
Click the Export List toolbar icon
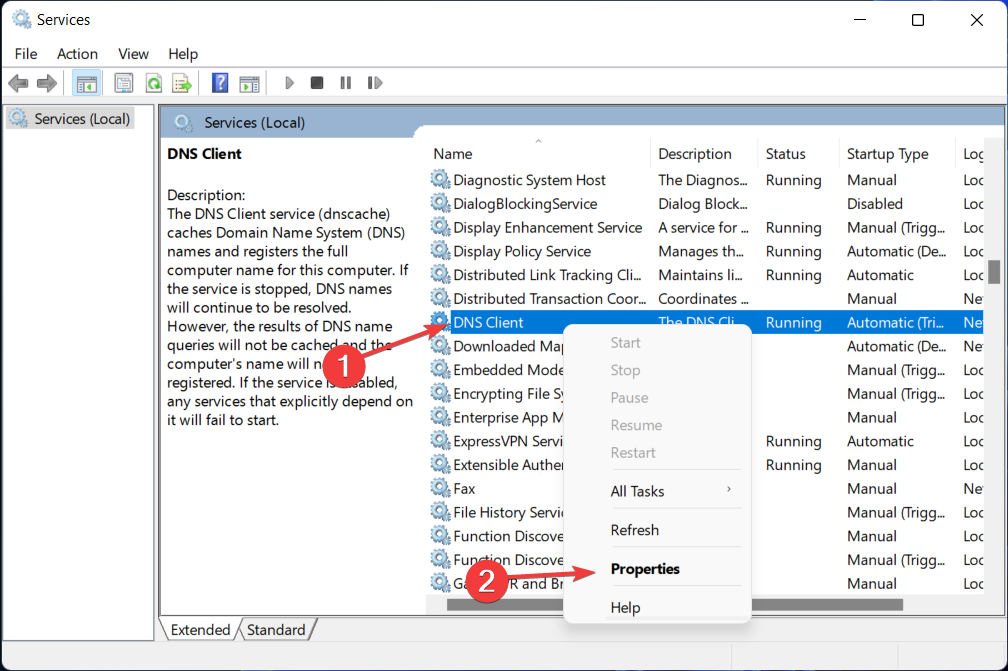point(181,83)
